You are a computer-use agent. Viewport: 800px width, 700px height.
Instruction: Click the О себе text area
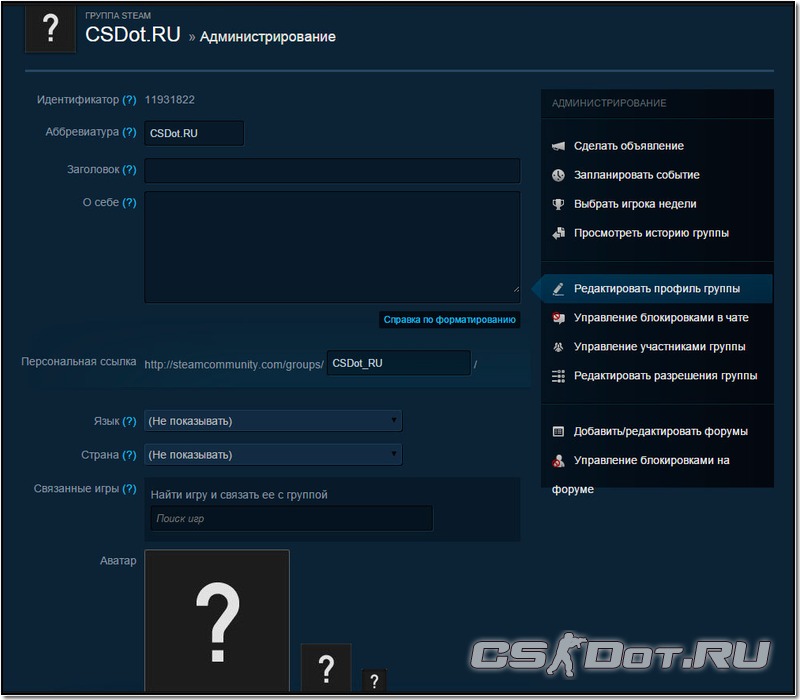click(332, 247)
